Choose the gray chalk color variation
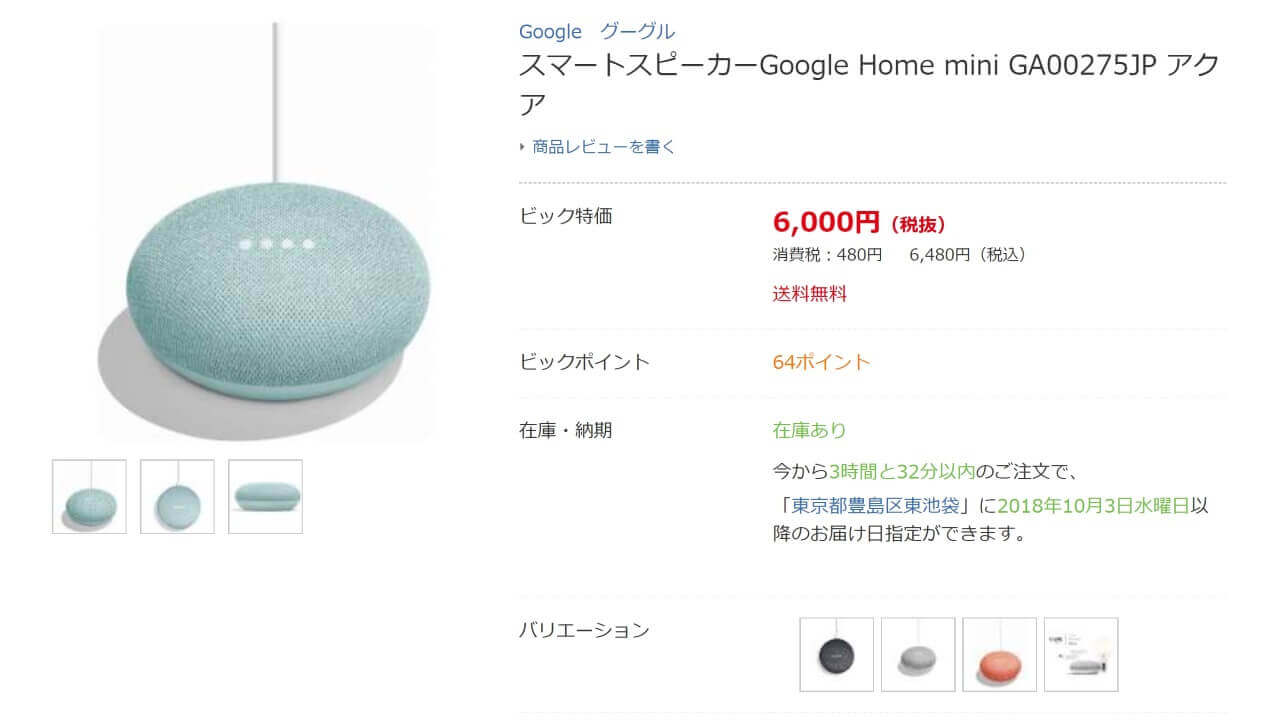1280x720 pixels. click(918, 654)
